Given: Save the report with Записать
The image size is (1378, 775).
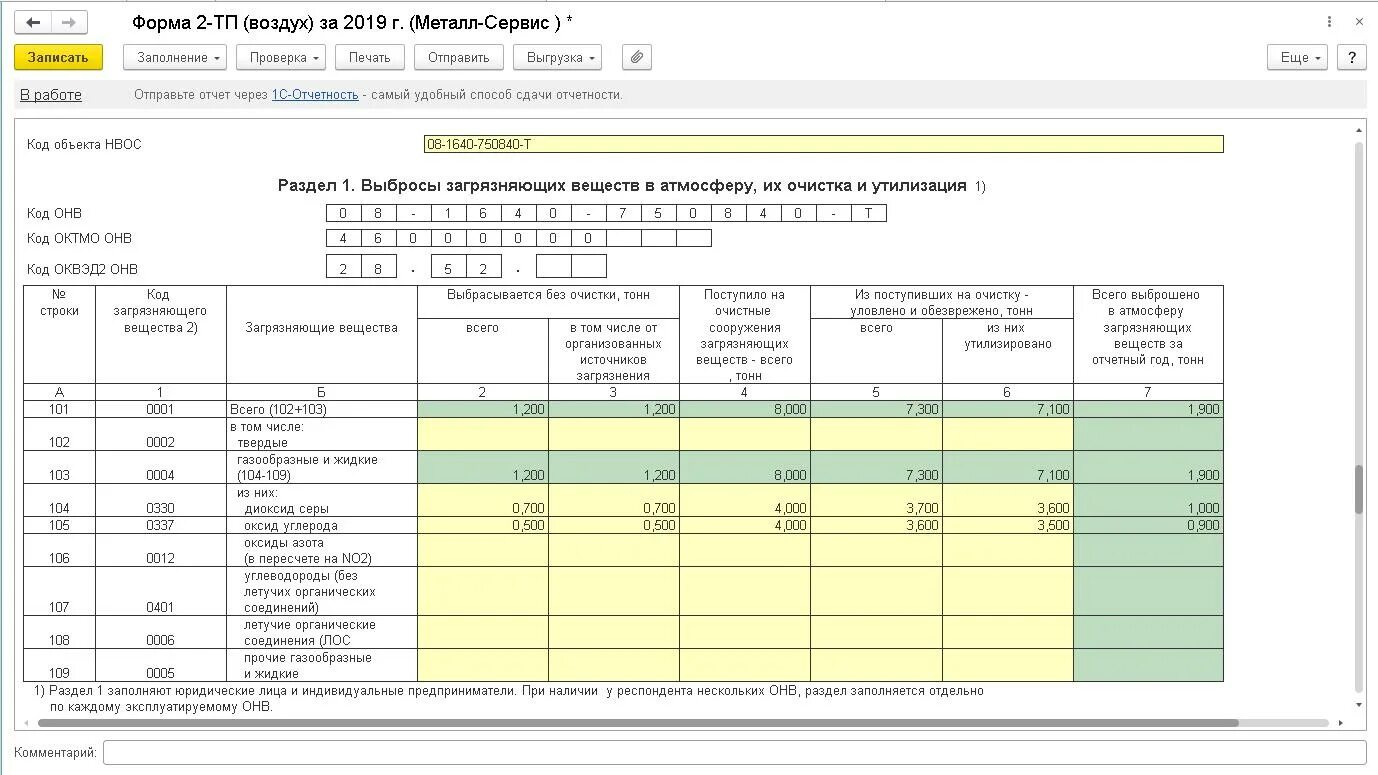Looking at the screenshot, I should click(x=58, y=57).
